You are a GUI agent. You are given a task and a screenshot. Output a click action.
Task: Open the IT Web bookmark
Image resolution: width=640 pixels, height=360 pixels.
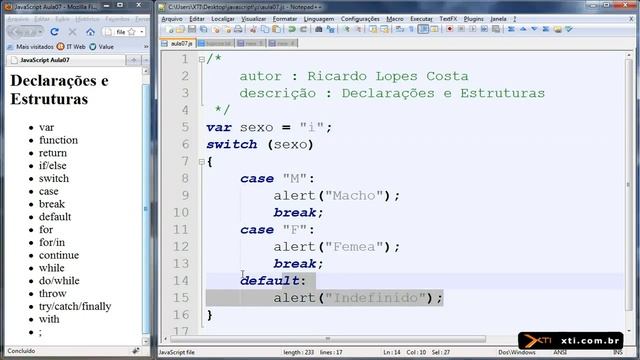(x=71, y=47)
